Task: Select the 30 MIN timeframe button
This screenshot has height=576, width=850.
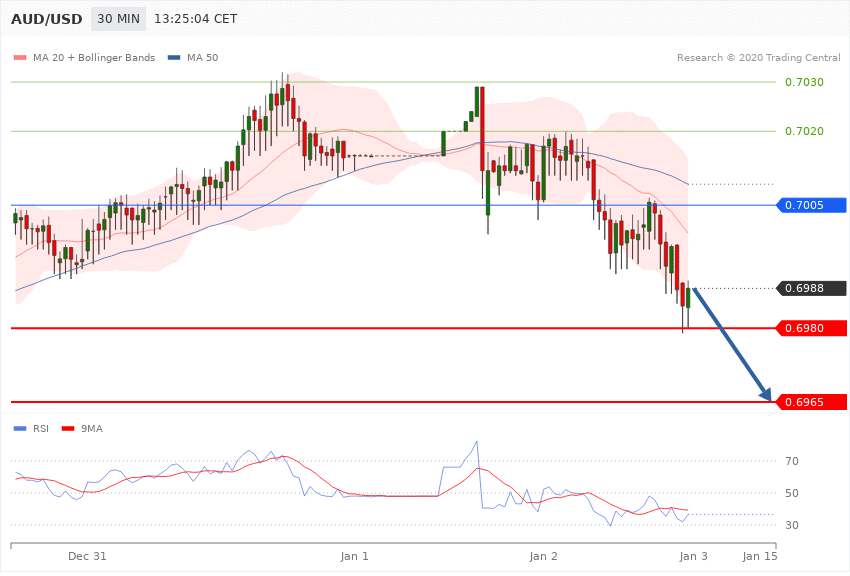Action: tap(118, 19)
